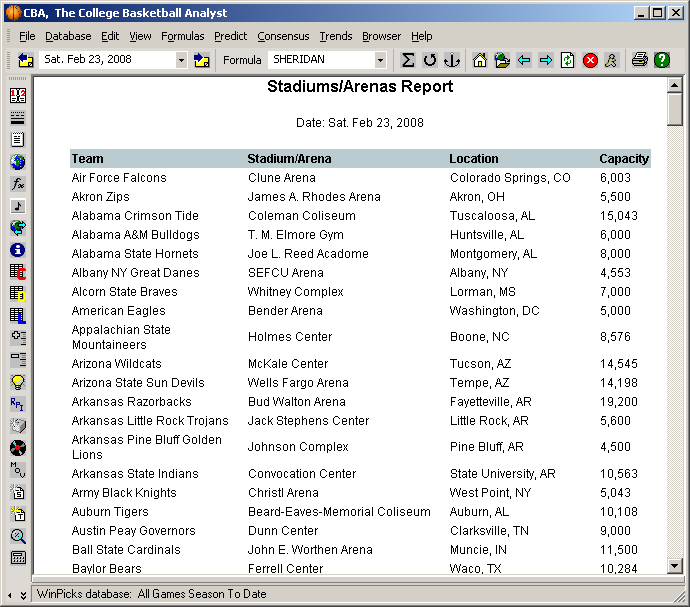
Task: Click the Stadium/Arena column header
Action: click(x=289, y=158)
